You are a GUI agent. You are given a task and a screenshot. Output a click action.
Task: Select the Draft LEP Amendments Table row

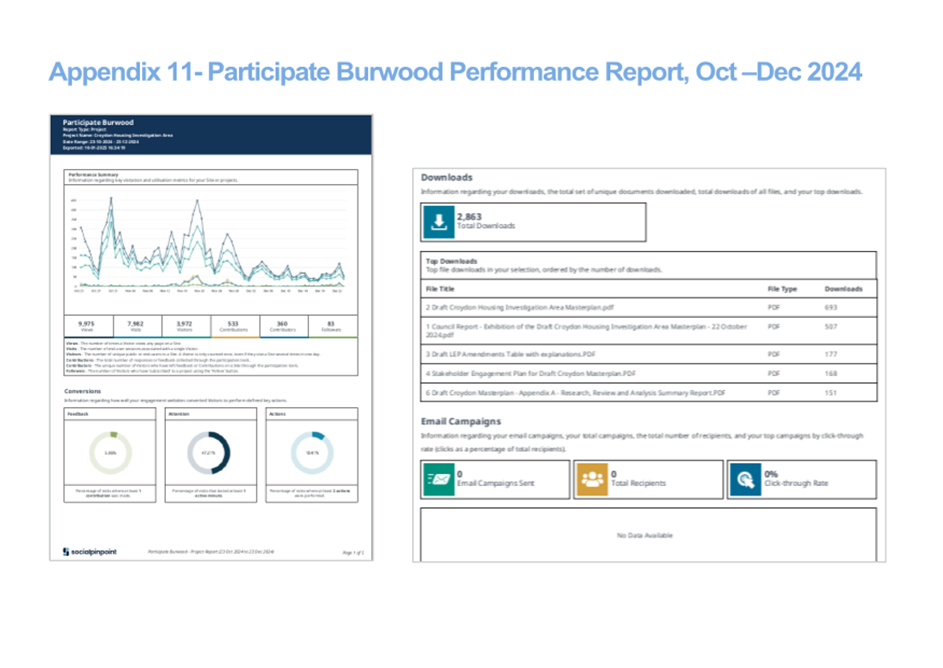pos(649,354)
